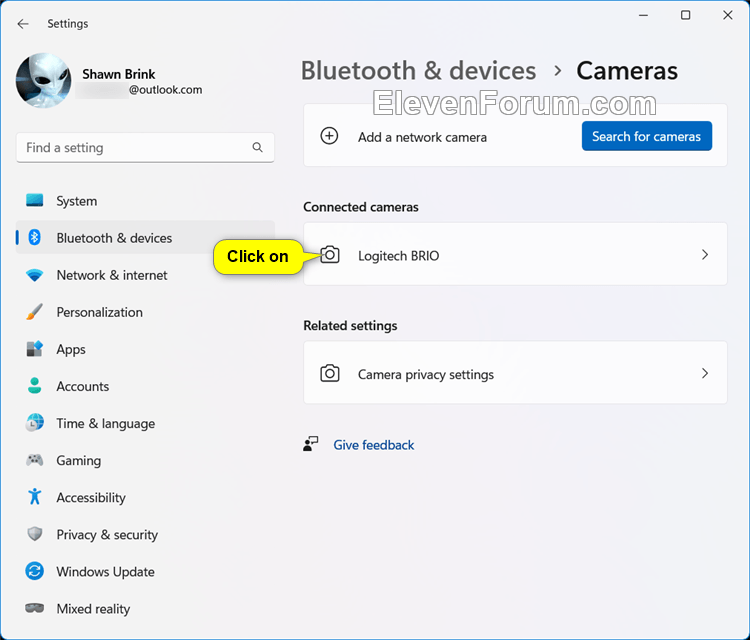Click the Accounts person icon
The height and width of the screenshot is (640, 750).
[x=34, y=386]
